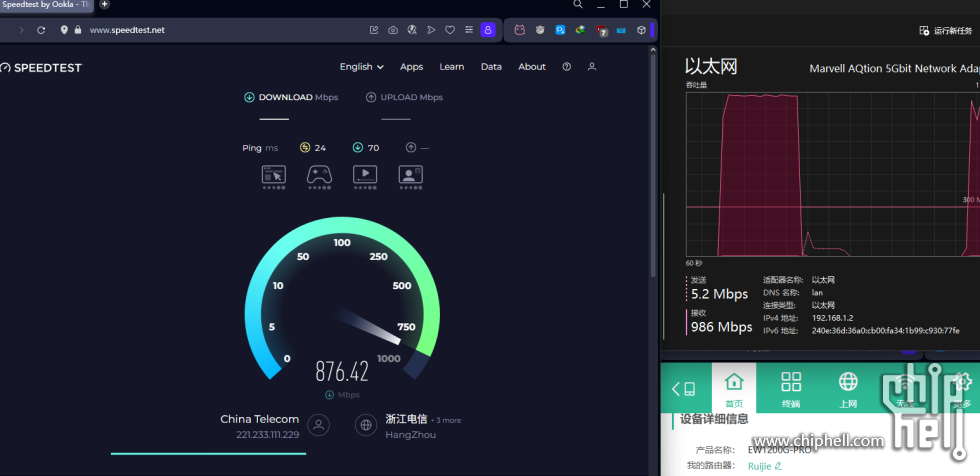The image size is (980, 476).
Task: Switch to the 首页 home tab
Action: (734, 387)
